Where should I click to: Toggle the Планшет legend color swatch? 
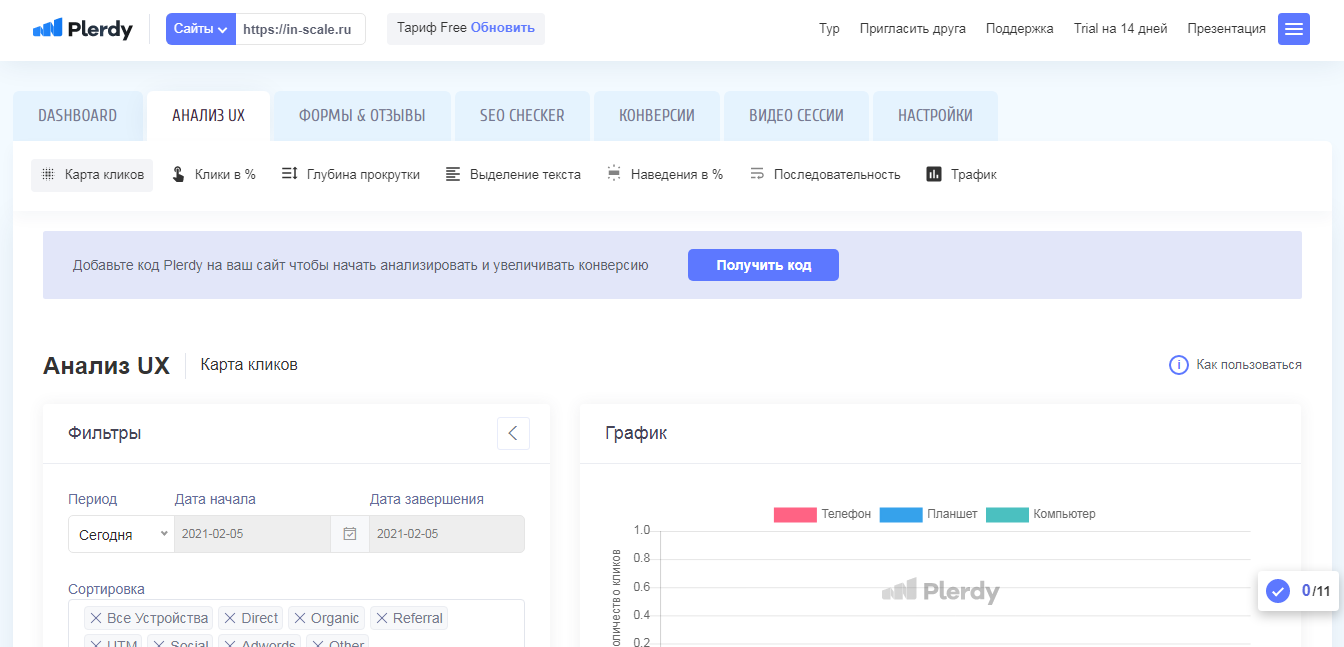(x=901, y=514)
